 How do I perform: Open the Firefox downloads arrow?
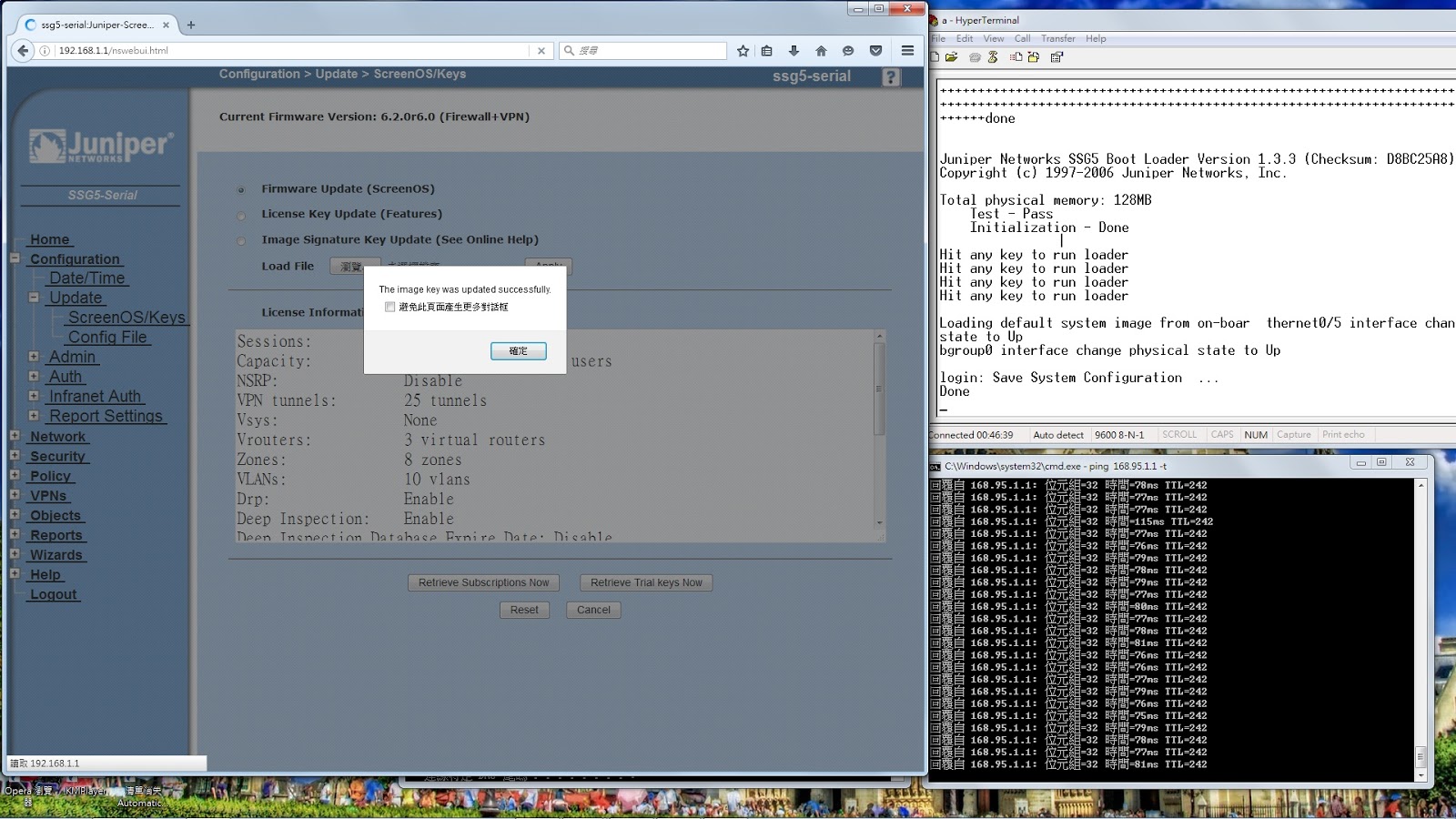click(x=794, y=51)
